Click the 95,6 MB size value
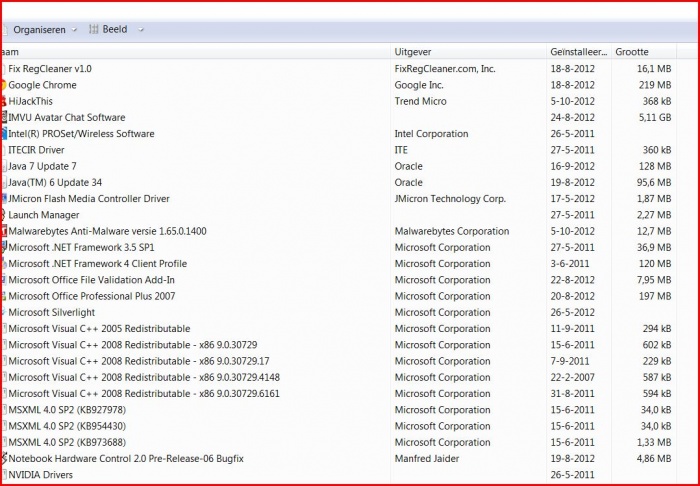Viewport: 700px width, 486px height. [x=654, y=183]
